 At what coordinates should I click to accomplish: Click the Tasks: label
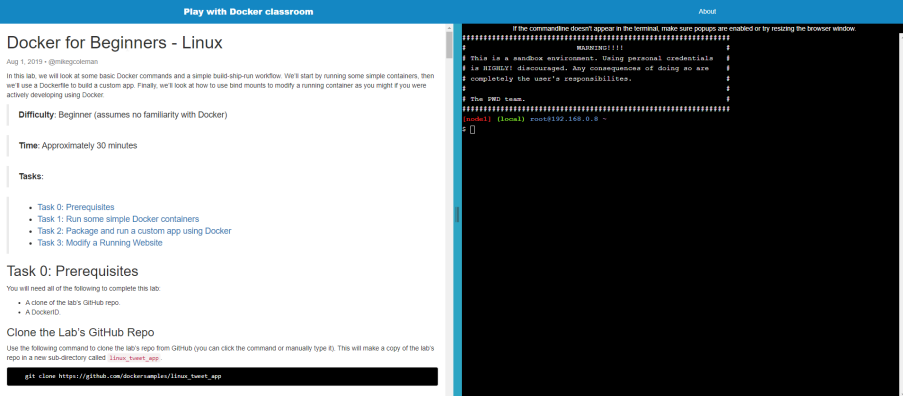click(x=31, y=176)
